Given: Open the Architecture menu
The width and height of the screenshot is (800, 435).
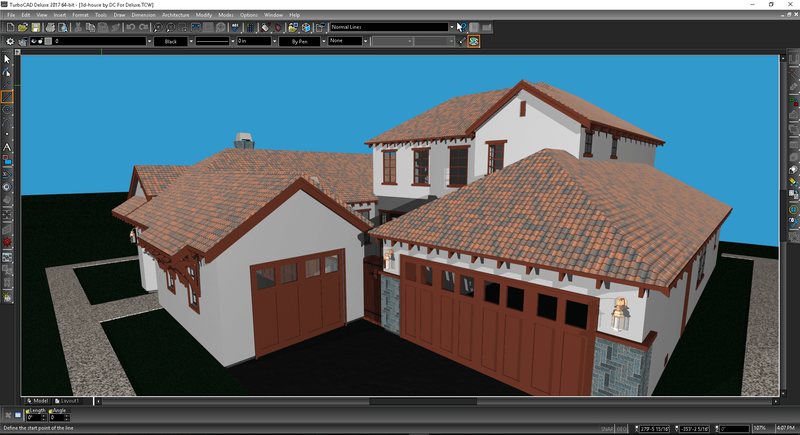Looking at the screenshot, I should [x=176, y=15].
